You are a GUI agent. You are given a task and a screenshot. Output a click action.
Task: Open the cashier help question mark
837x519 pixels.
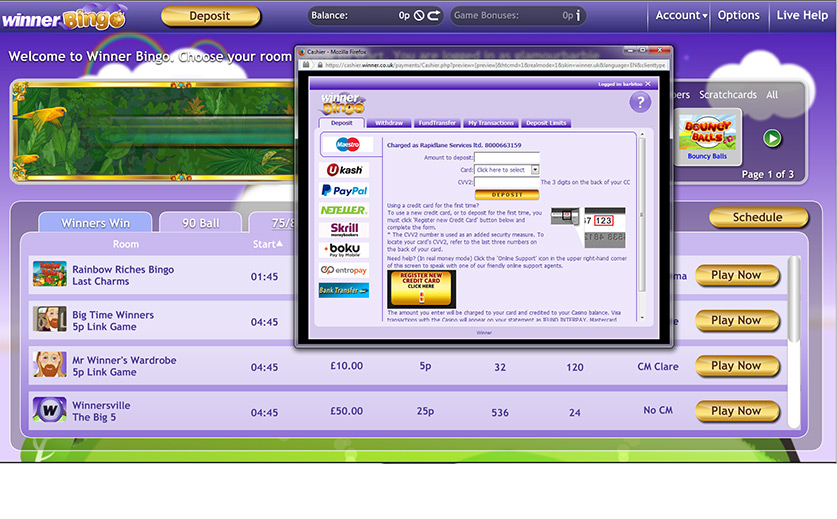[640, 102]
